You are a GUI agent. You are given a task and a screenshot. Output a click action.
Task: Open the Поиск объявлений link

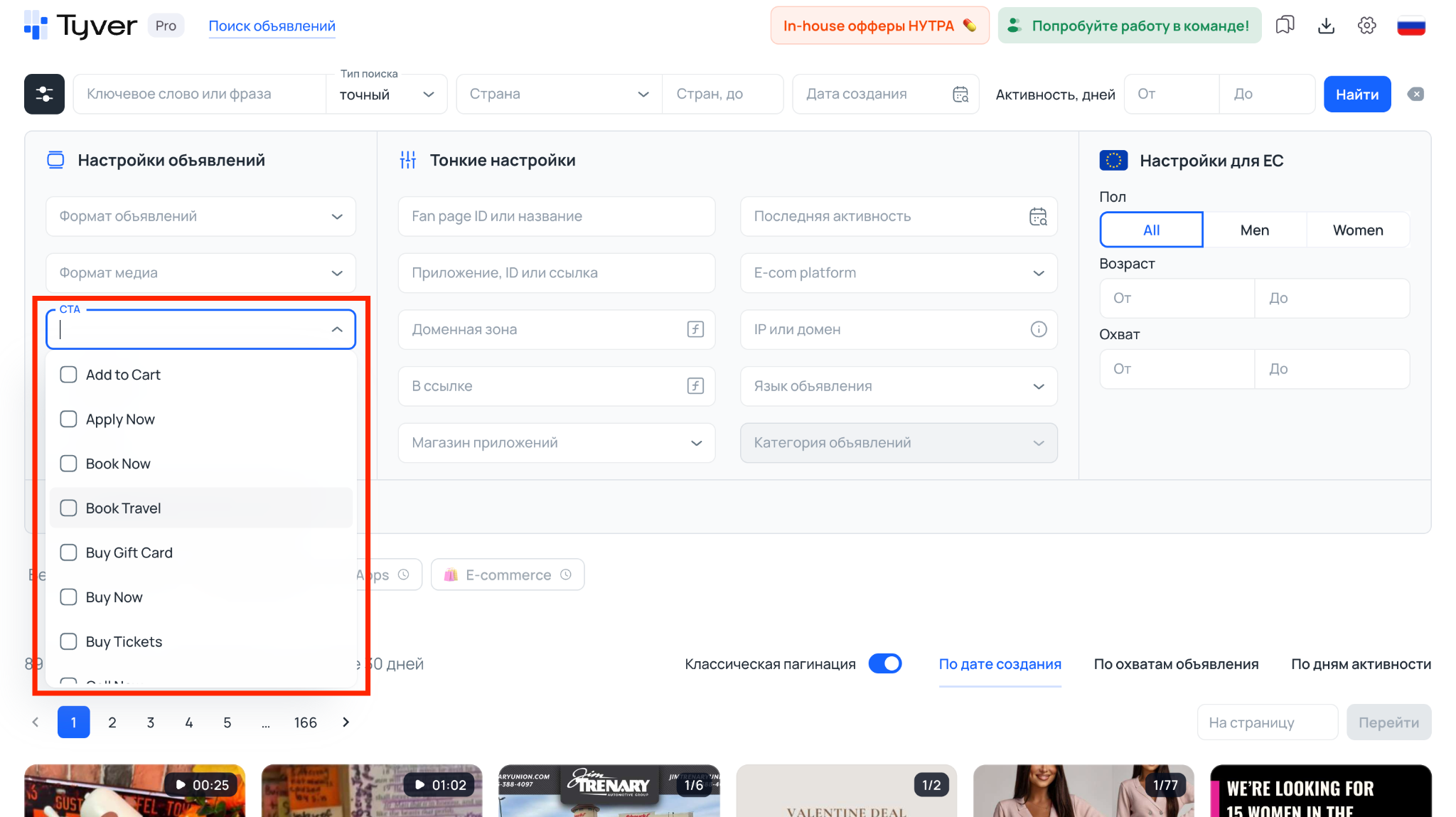click(272, 26)
